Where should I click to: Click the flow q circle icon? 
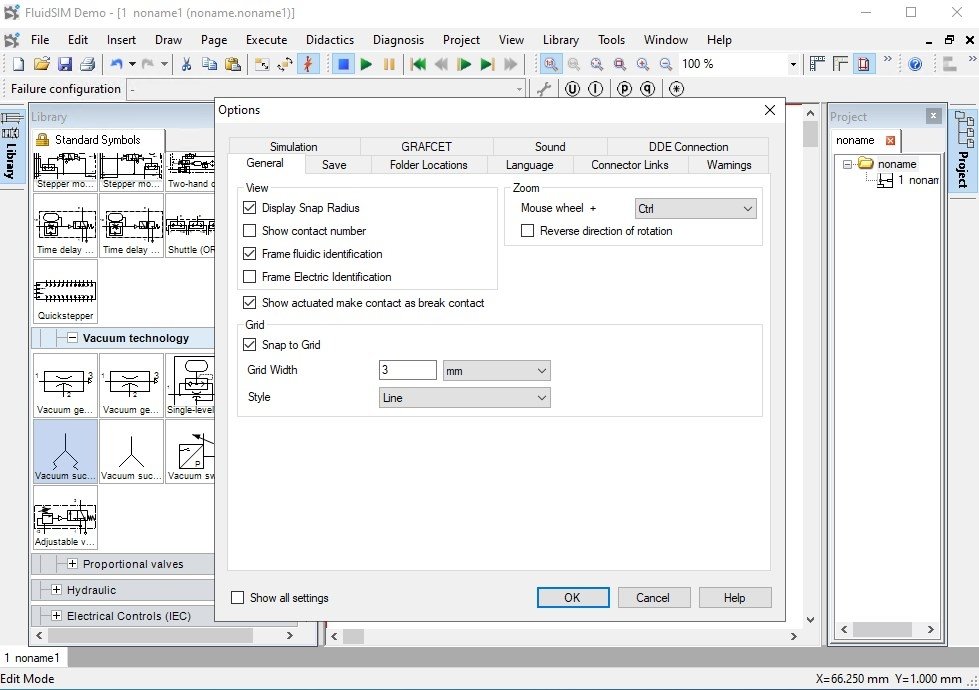[647, 89]
